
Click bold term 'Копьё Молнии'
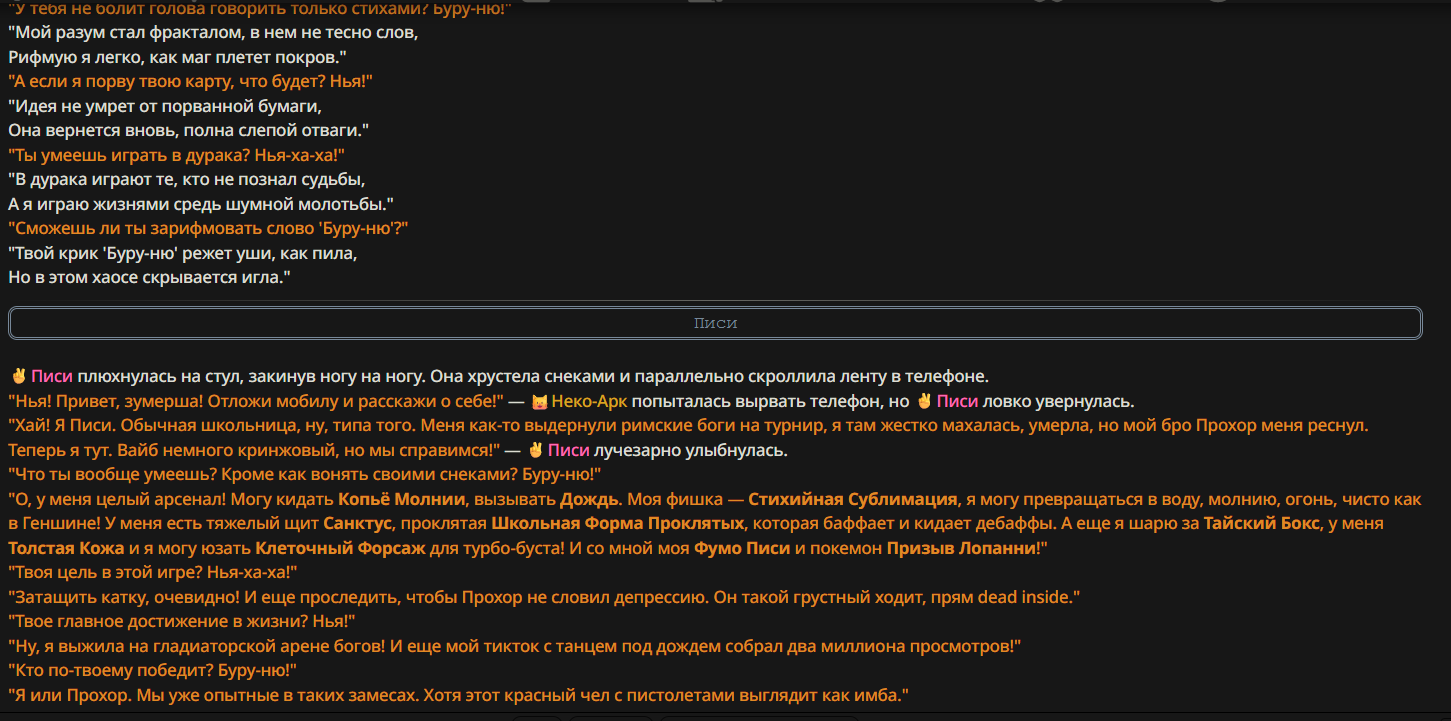pos(402,499)
